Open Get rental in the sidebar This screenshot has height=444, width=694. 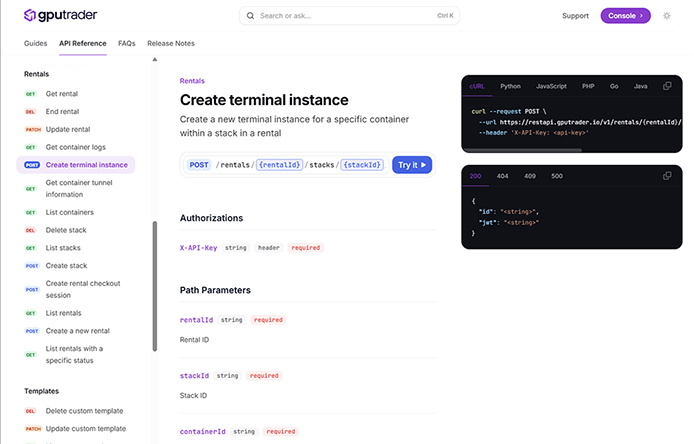pyautogui.click(x=62, y=94)
